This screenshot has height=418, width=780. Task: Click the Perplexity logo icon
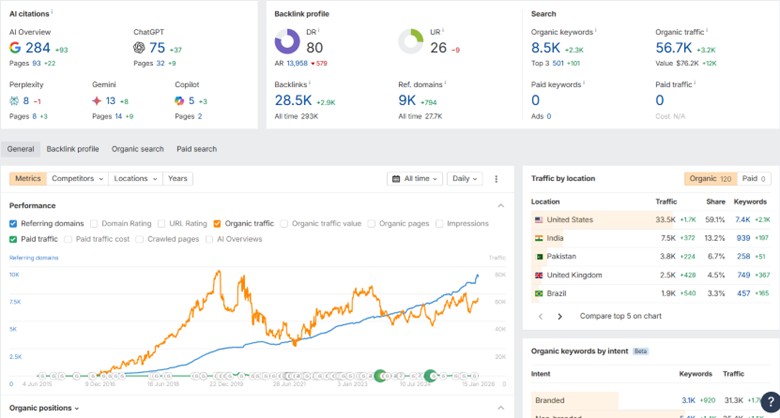15,101
